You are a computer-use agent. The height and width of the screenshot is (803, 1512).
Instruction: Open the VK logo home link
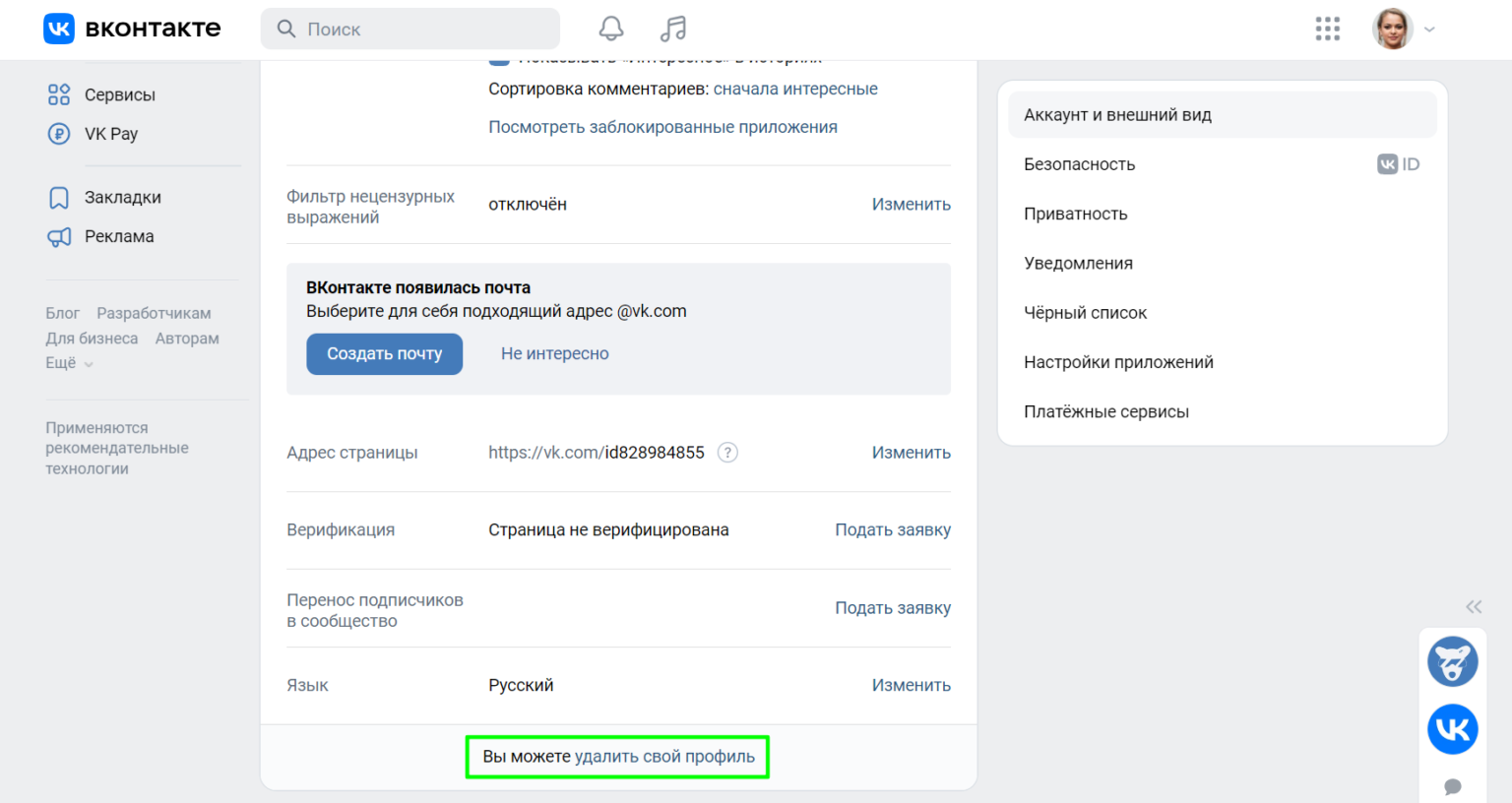[x=59, y=29]
